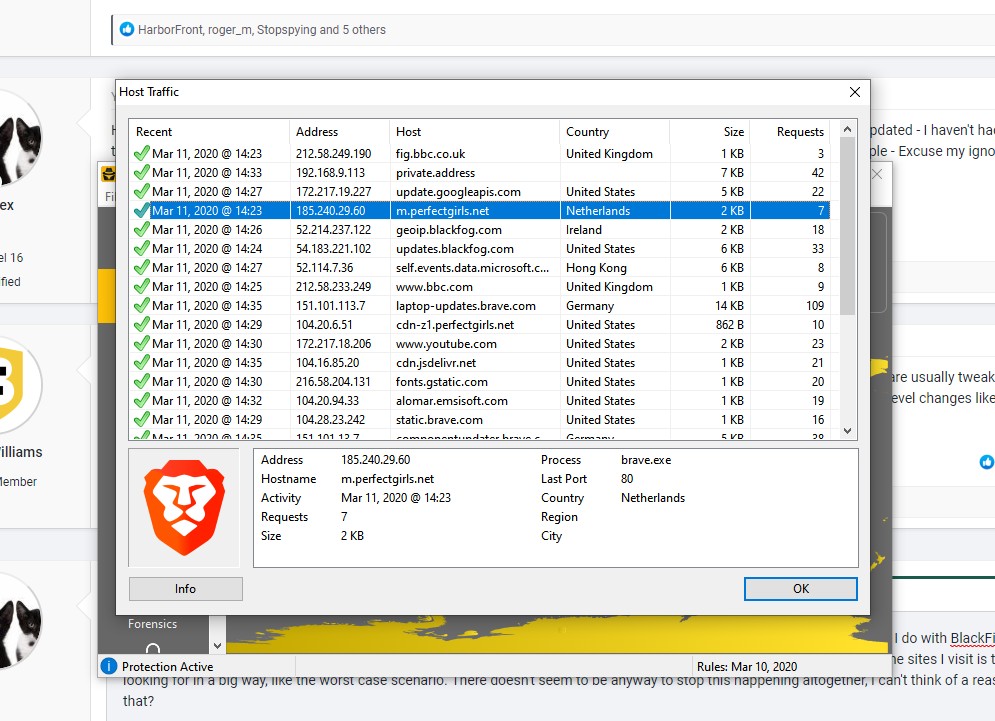This screenshot has width=995, height=721.
Task: Click the Brave lion process icon
Action: (184, 508)
